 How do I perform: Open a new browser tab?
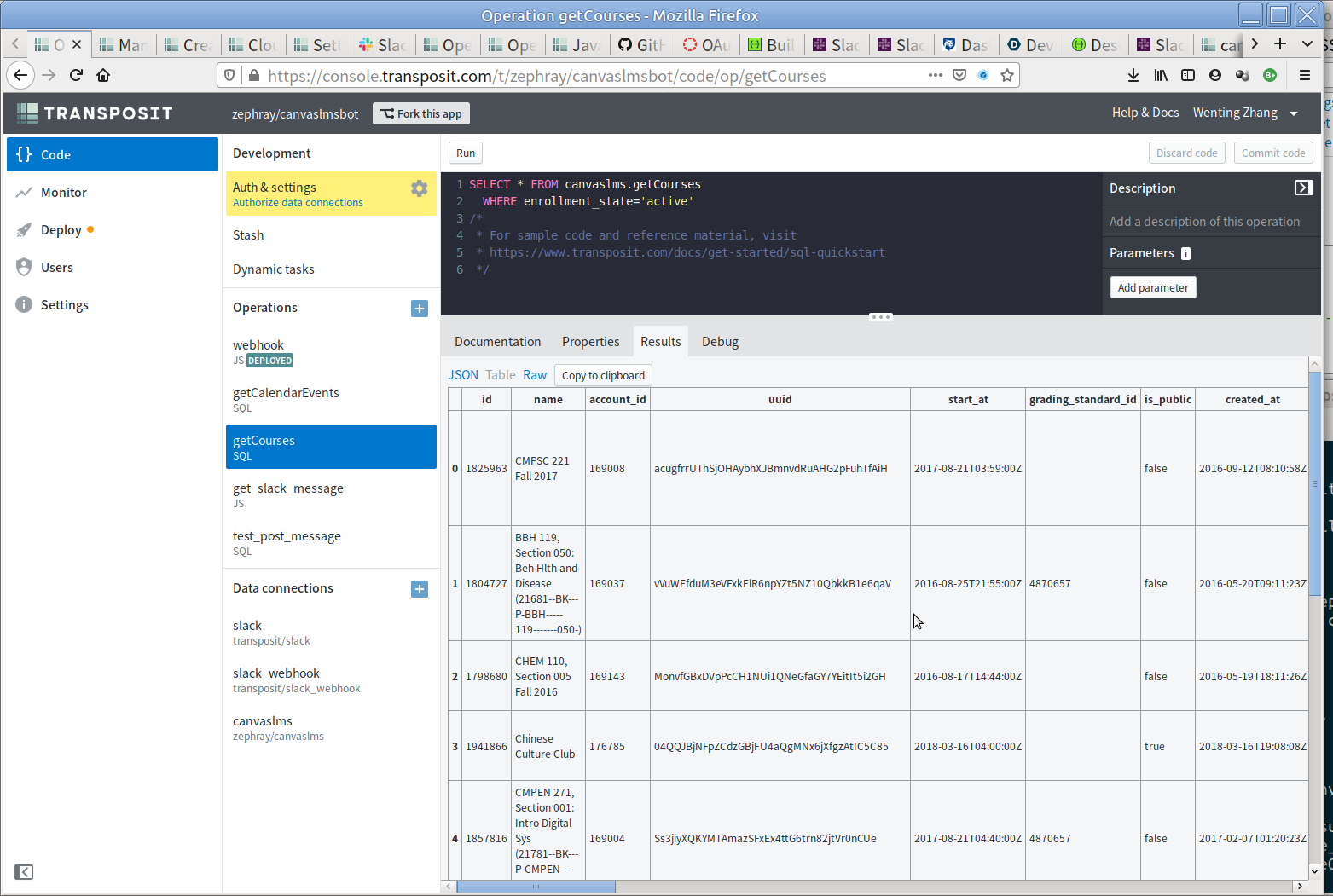click(1280, 43)
